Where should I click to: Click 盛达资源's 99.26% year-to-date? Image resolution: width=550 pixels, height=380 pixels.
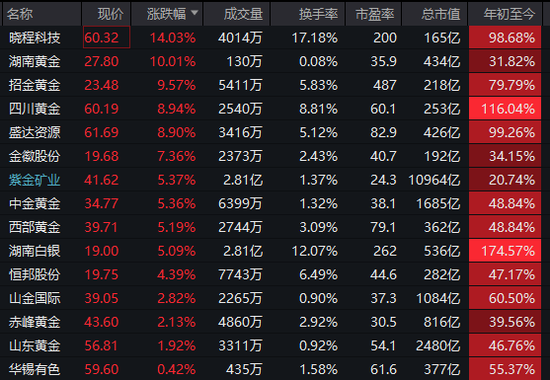click(505, 132)
